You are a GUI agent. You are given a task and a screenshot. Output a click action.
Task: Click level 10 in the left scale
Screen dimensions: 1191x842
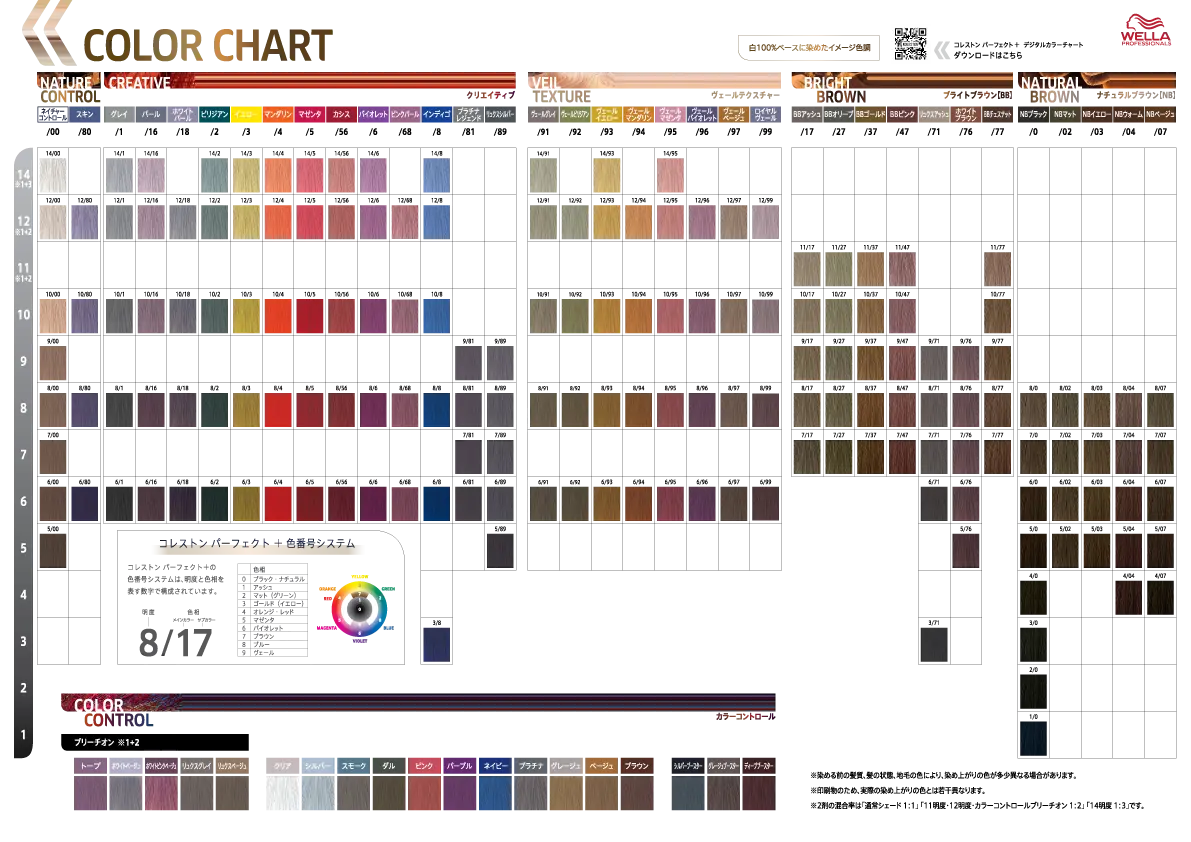click(x=23, y=315)
